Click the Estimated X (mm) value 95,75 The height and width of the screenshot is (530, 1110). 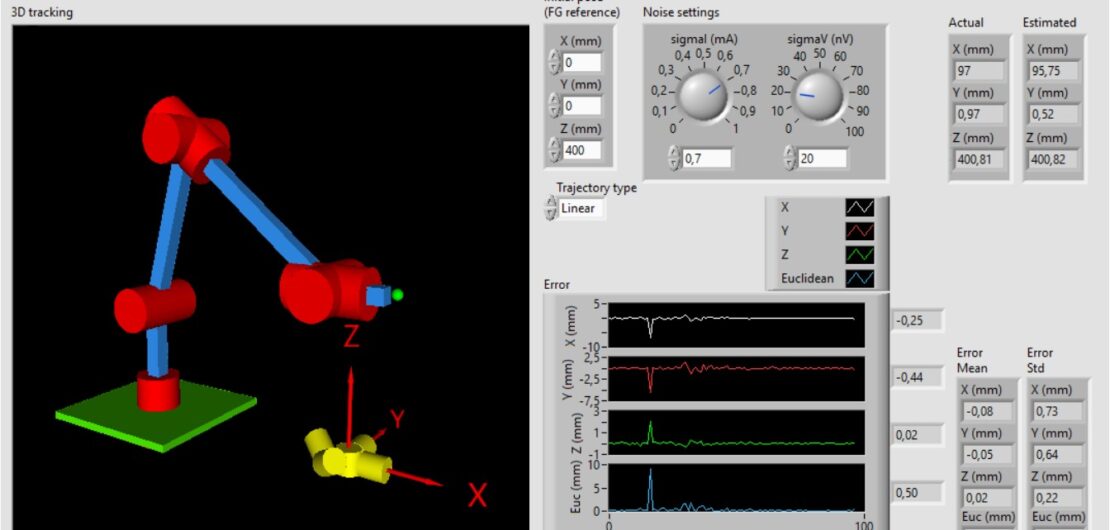[1054, 71]
